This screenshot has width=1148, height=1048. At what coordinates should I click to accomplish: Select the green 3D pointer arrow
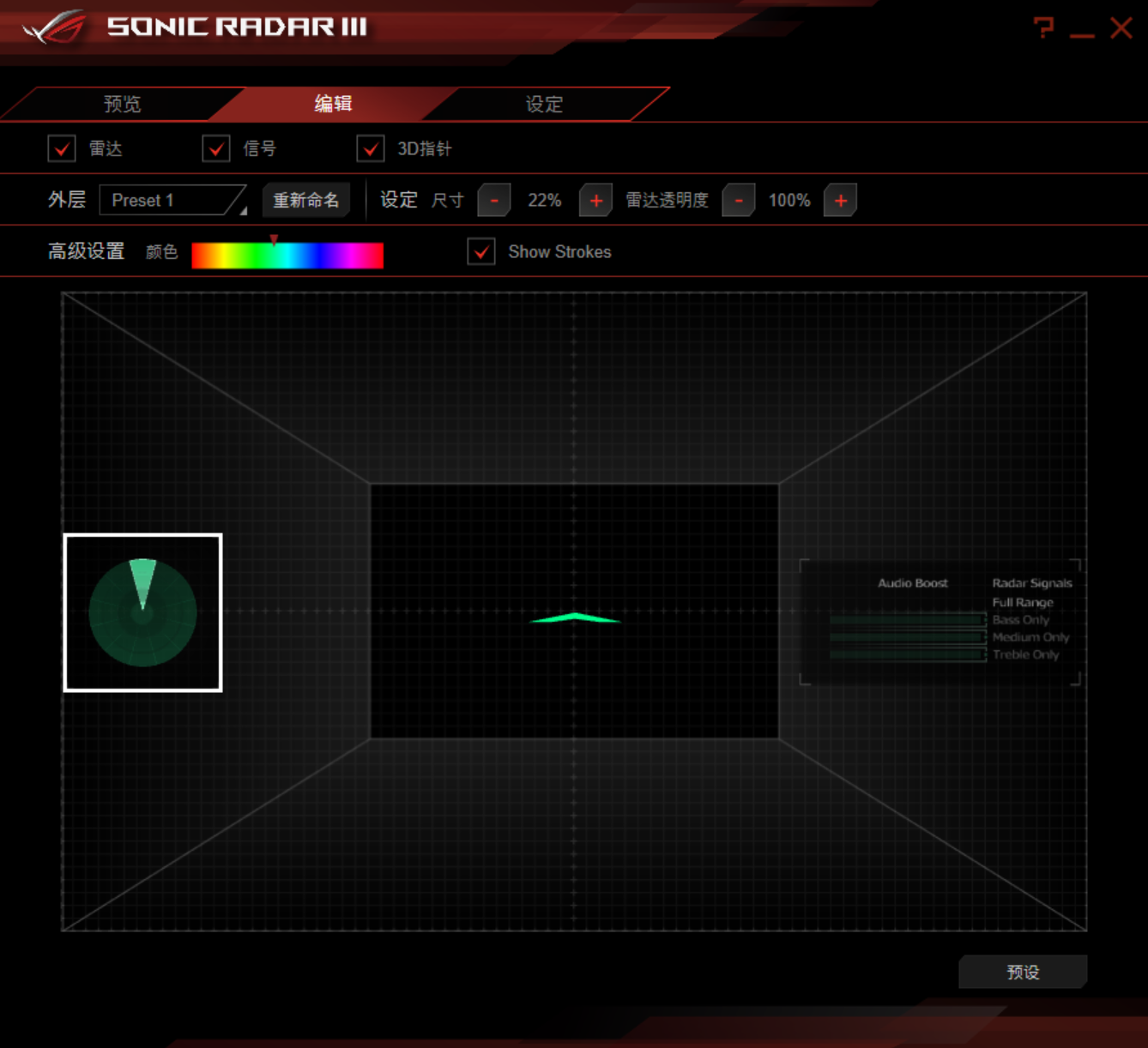point(574,617)
